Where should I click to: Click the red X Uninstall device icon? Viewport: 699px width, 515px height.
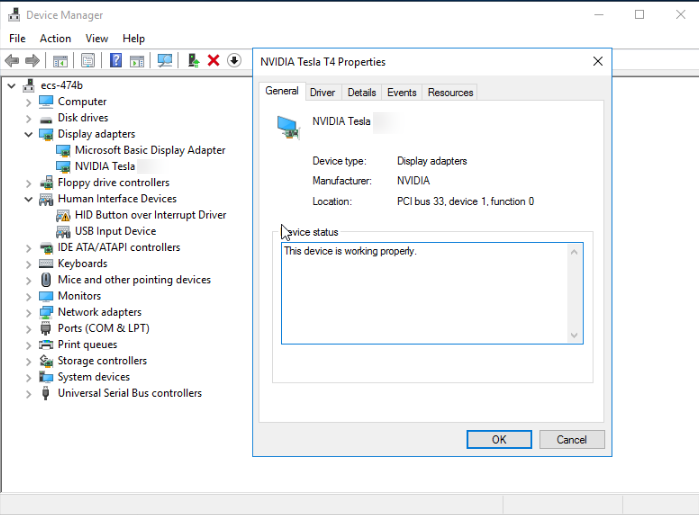[214, 60]
